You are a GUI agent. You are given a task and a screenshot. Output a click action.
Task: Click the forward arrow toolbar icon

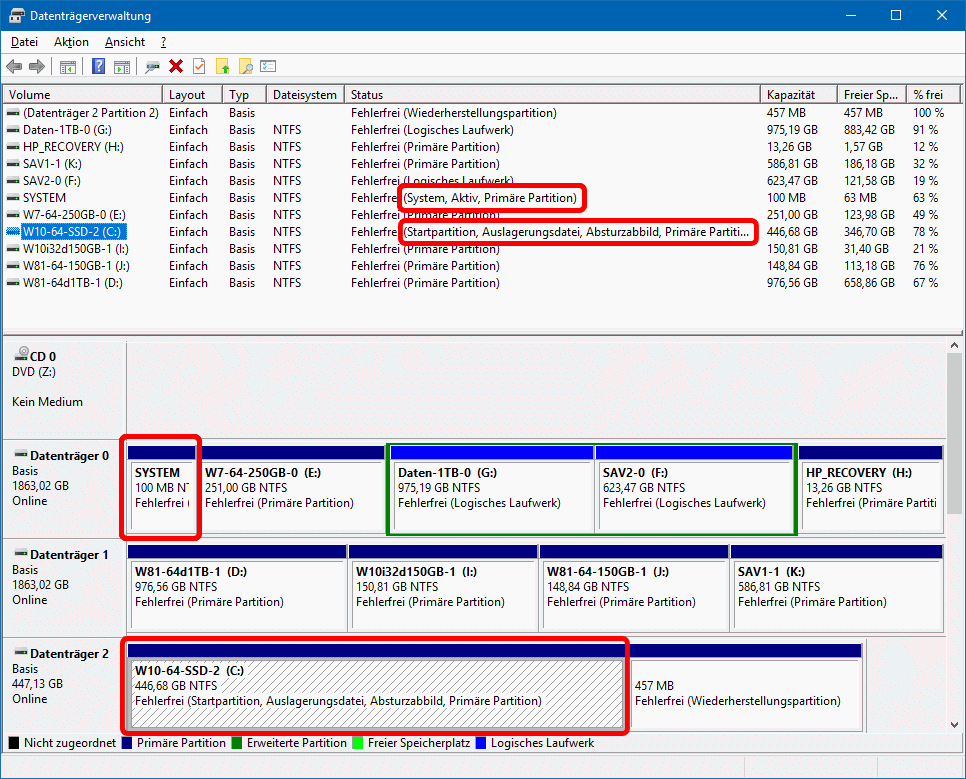(x=37, y=67)
